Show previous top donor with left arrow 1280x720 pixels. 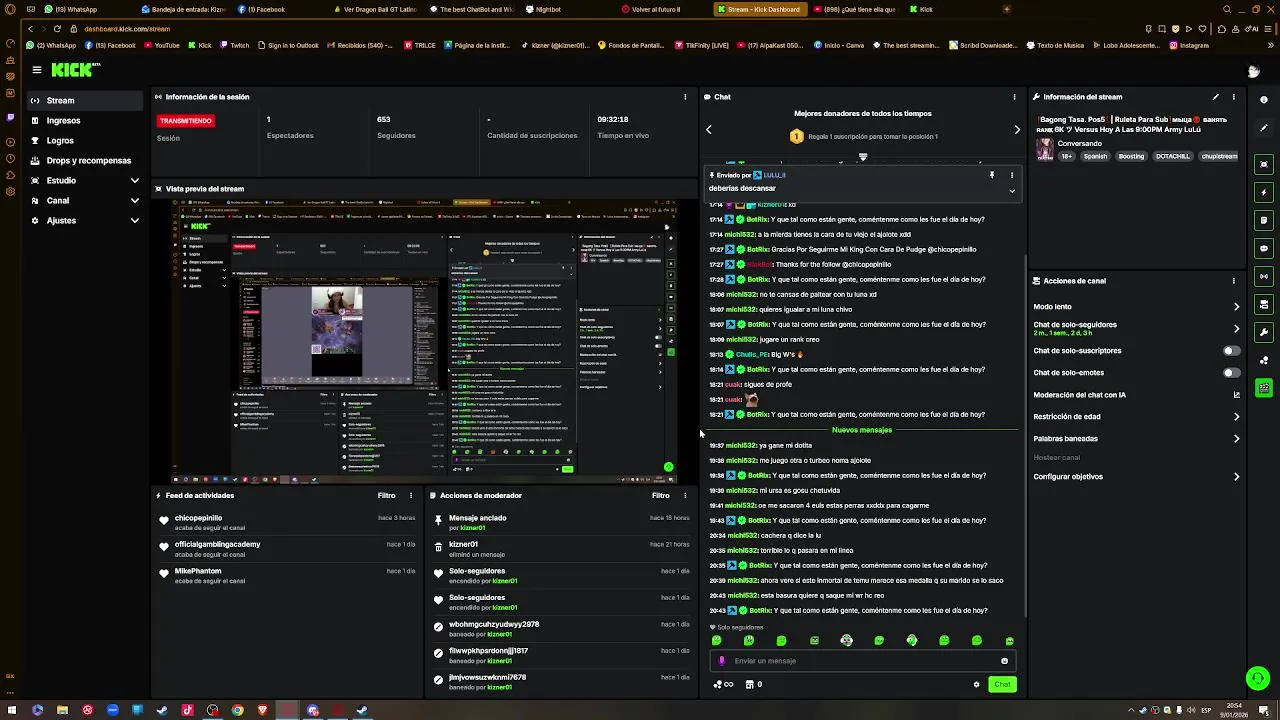[709, 129]
